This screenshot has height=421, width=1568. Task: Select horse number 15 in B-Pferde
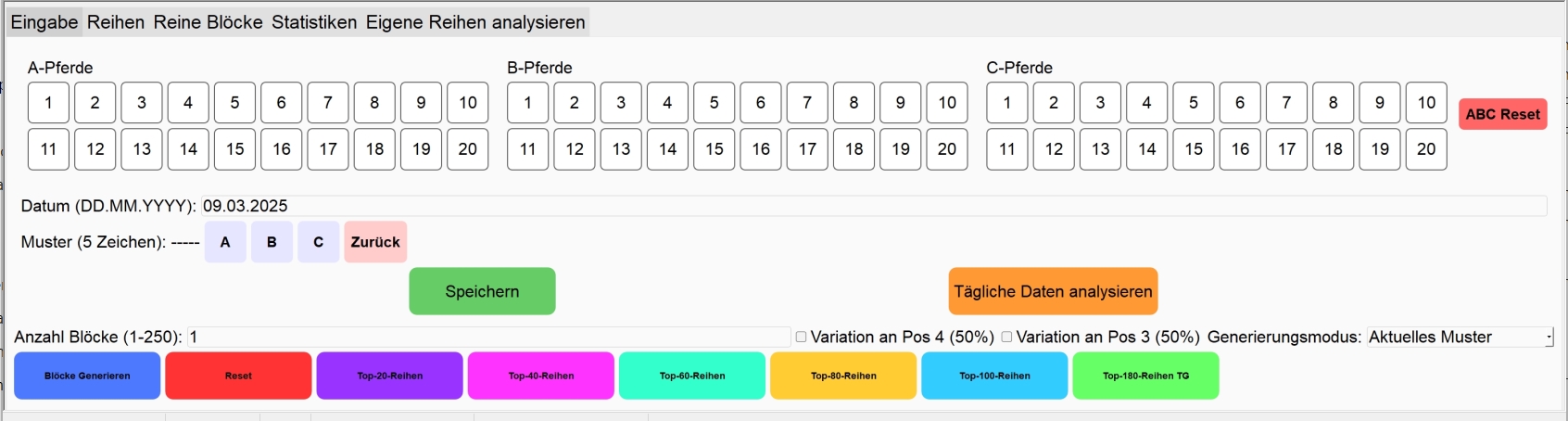coord(714,149)
